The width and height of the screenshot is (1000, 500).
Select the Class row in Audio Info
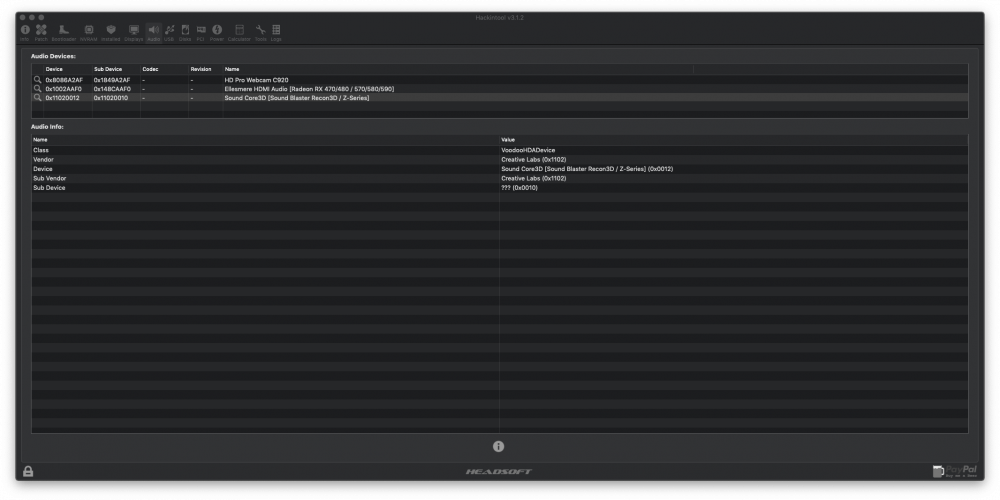point(500,150)
